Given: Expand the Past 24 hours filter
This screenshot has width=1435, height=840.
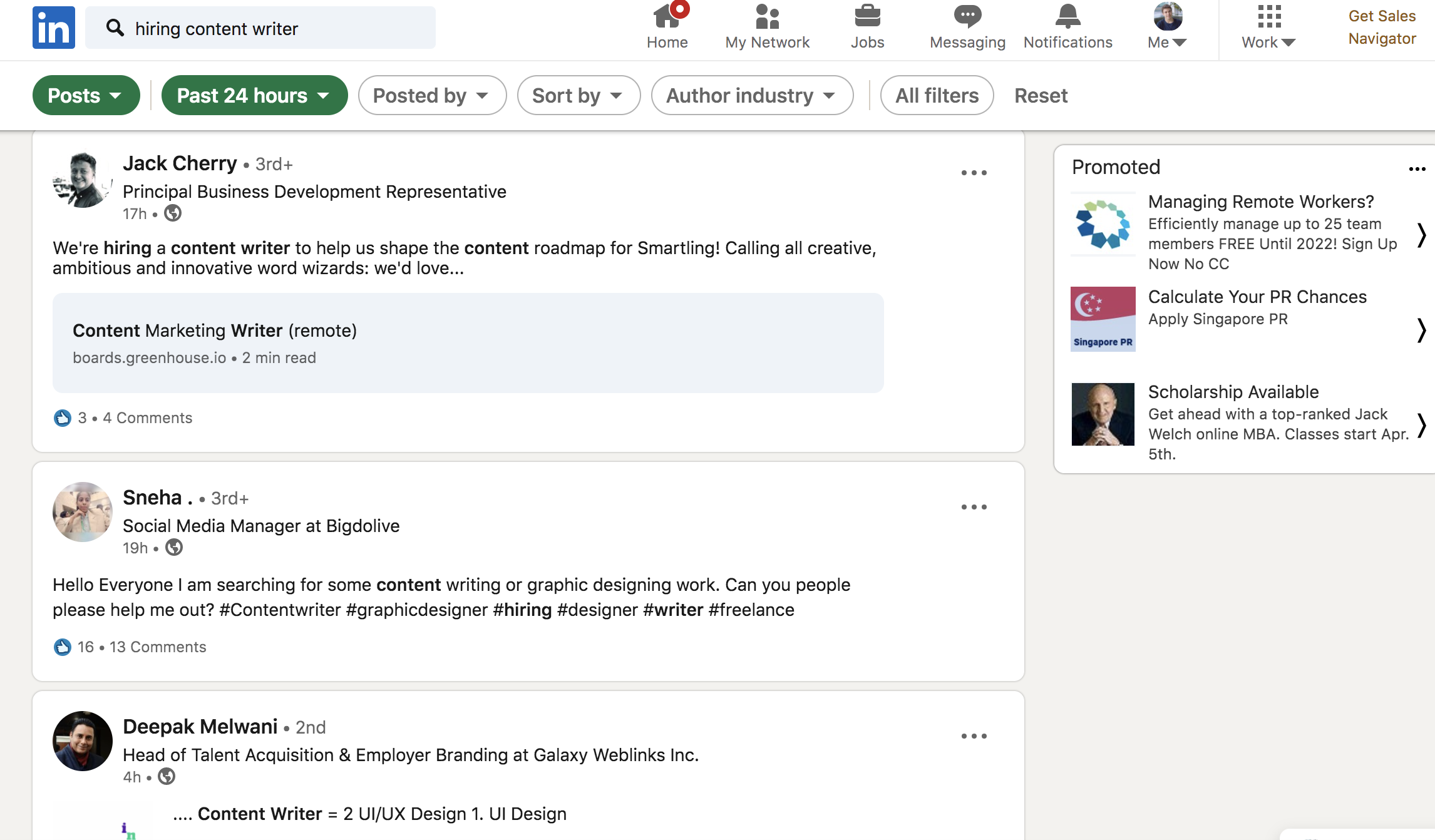Looking at the screenshot, I should tap(254, 95).
